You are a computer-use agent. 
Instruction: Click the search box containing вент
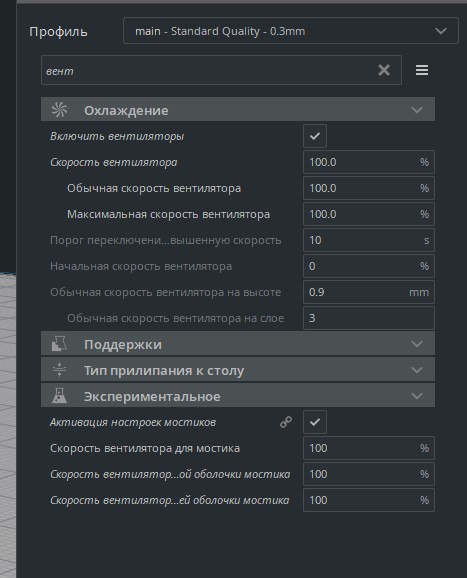[x=221, y=70]
